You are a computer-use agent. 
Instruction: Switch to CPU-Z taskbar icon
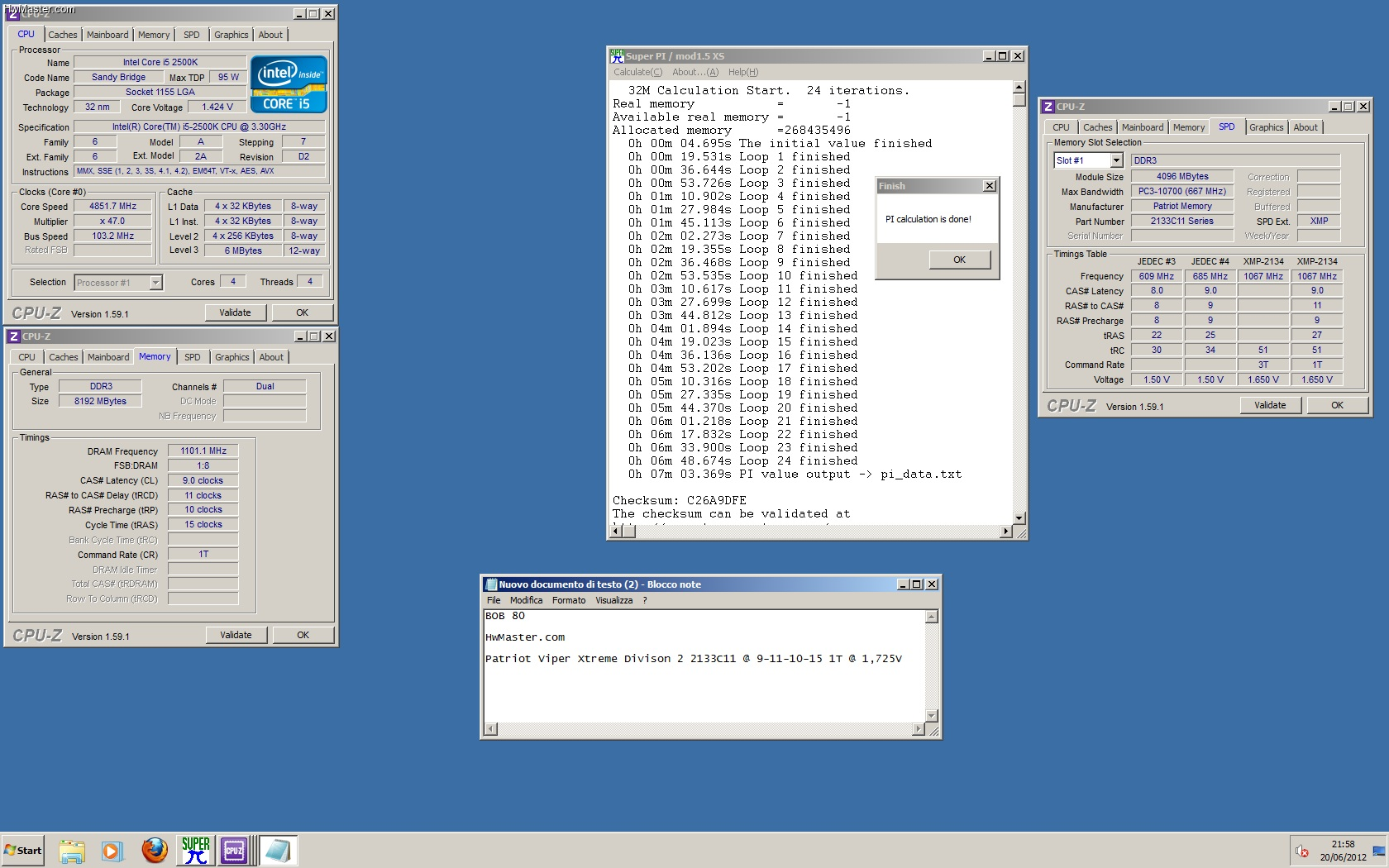234,850
